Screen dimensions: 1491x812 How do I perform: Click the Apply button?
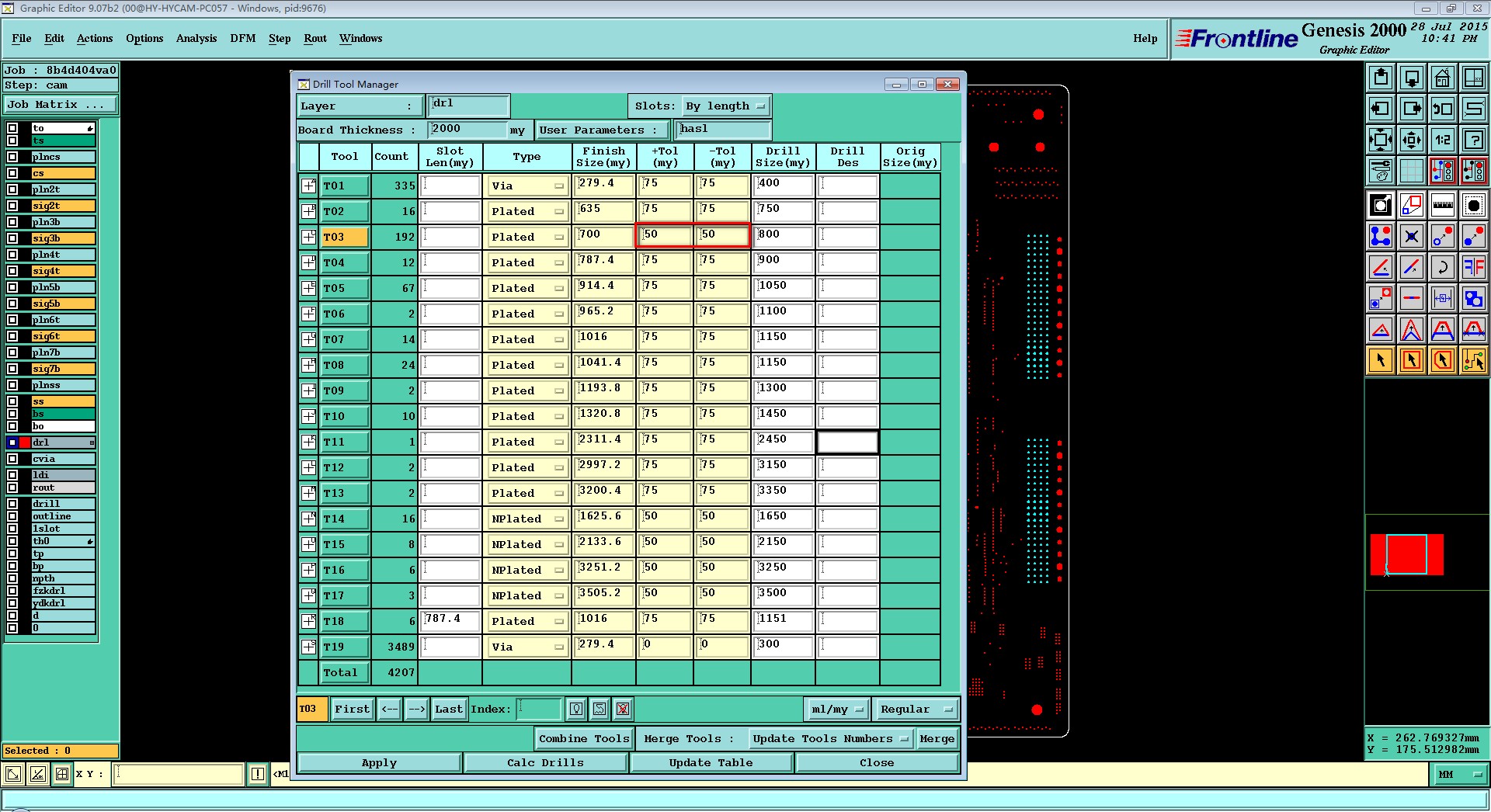pyautogui.click(x=379, y=763)
